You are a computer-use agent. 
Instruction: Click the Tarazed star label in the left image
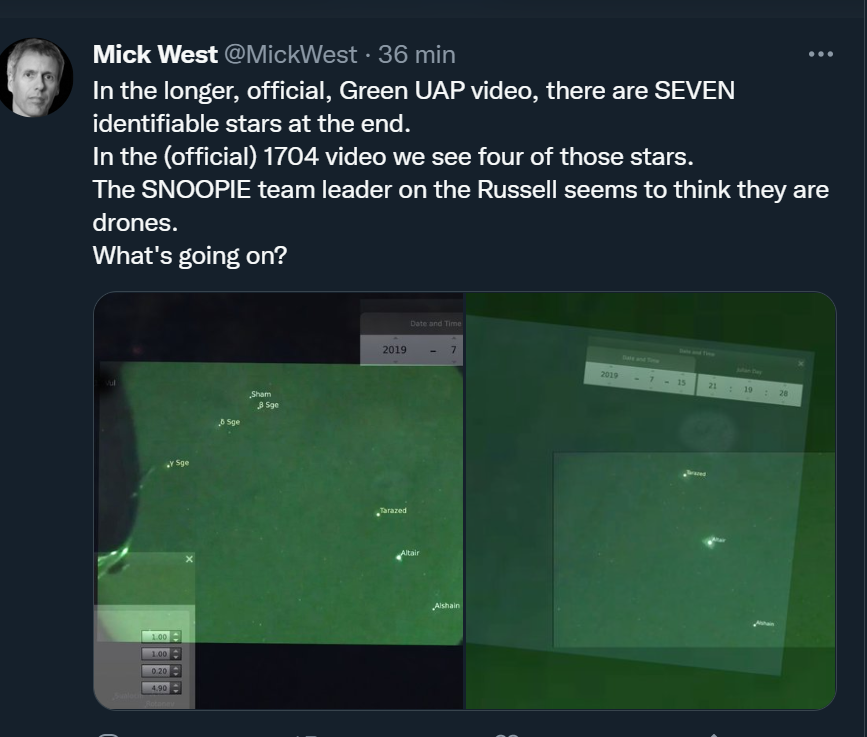[x=393, y=510]
